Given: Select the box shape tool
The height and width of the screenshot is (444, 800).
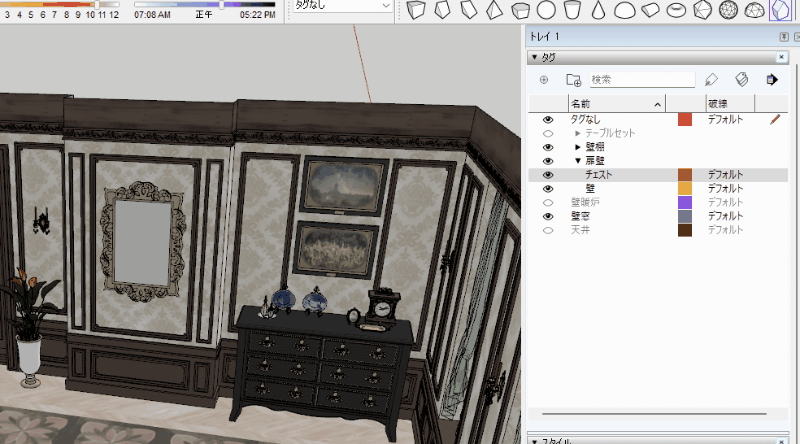Looking at the screenshot, I should pos(416,10).
